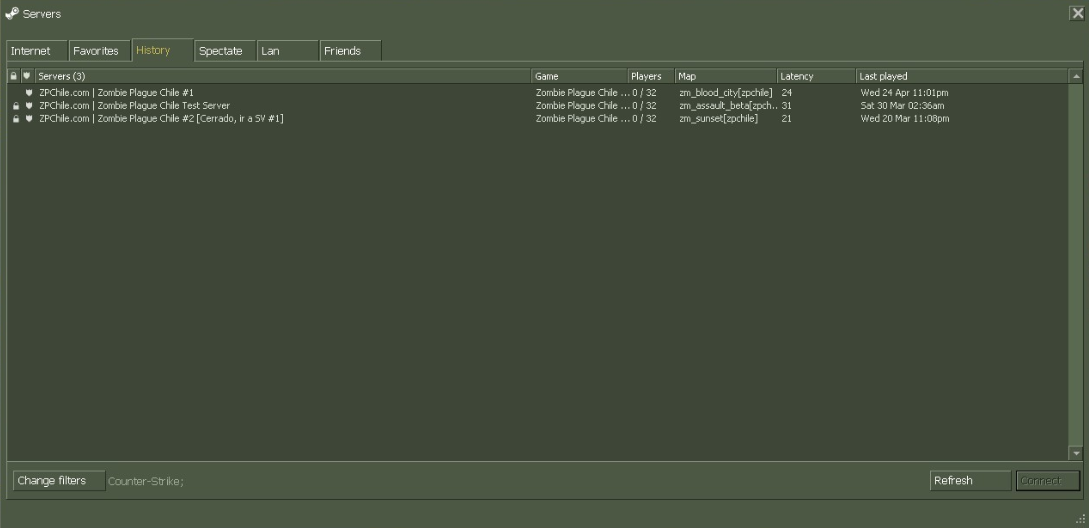Switch to the Internet tab
1089x528 pixels.
click(37, 51)
